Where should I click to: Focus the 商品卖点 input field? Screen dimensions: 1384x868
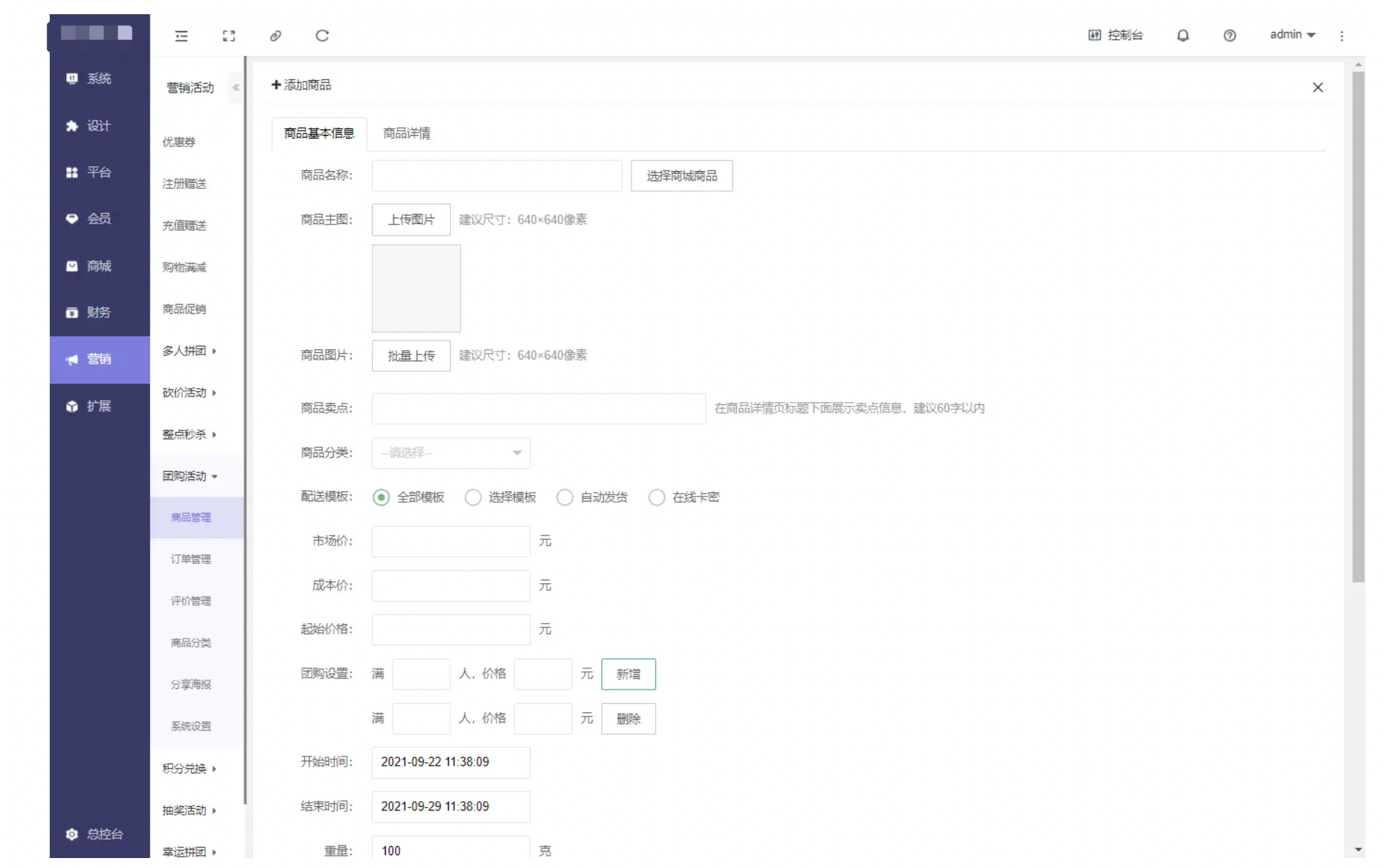(x=539, y=408)
